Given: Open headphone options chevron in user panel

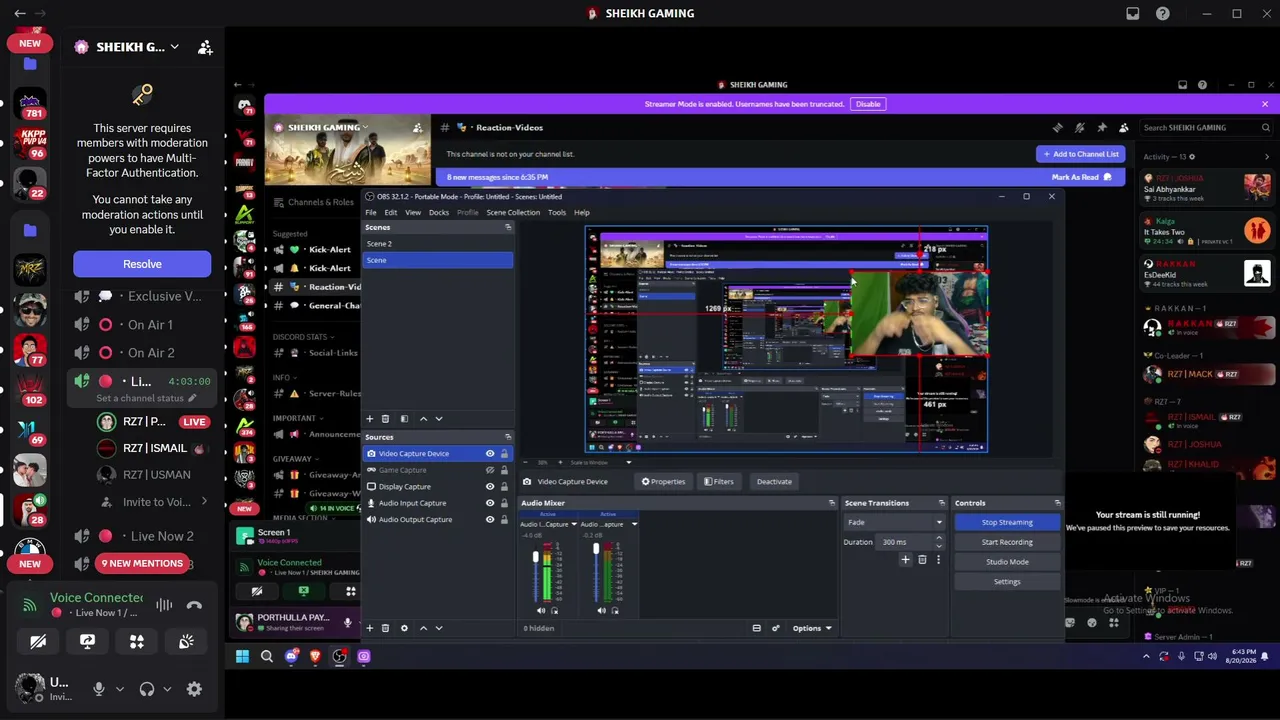Looking at the screenshot, I should pyautogui.click(x=167, y=689).
